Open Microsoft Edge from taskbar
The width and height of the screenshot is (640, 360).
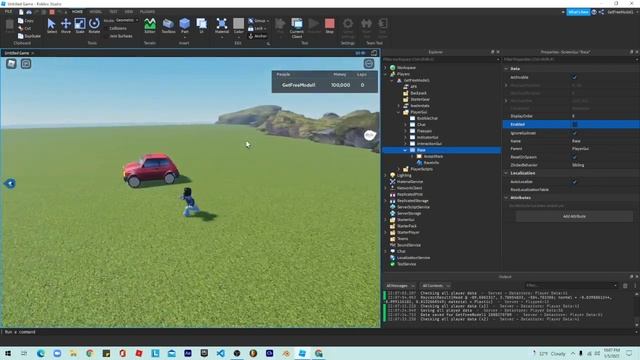(x=41, y=353)
